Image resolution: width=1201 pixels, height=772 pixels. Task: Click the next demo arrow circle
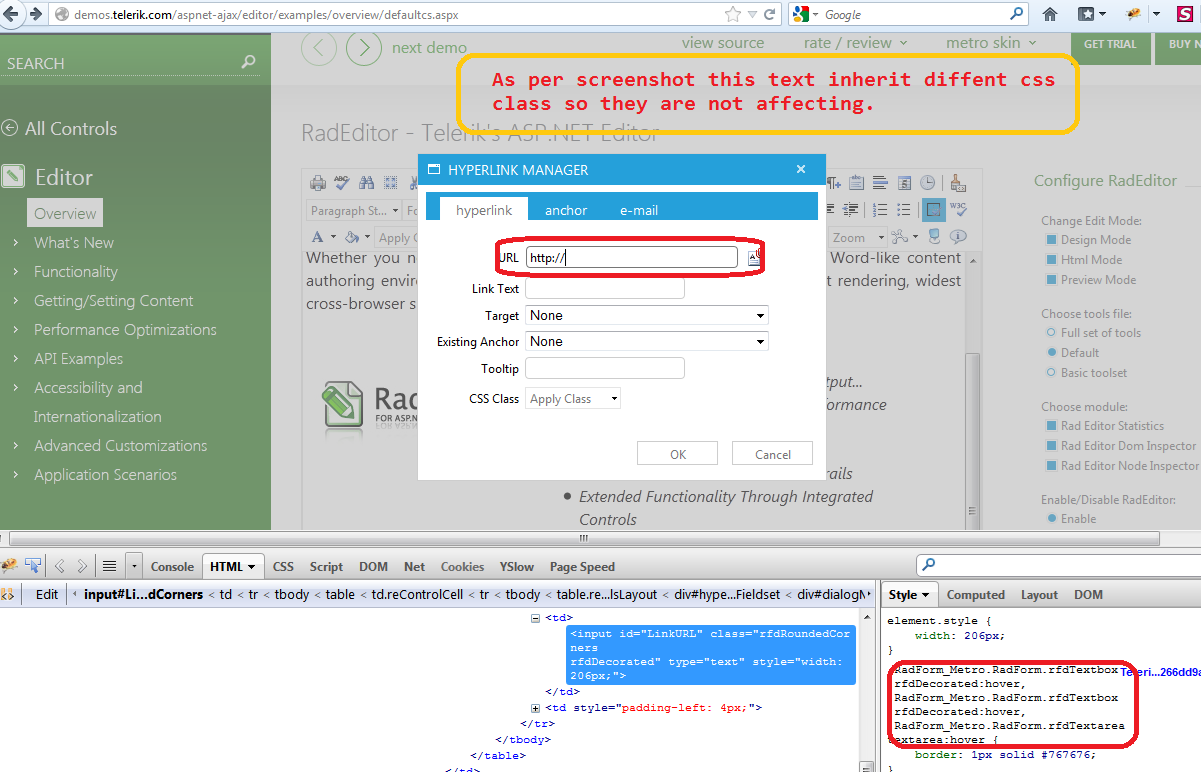tap(364, 47)
